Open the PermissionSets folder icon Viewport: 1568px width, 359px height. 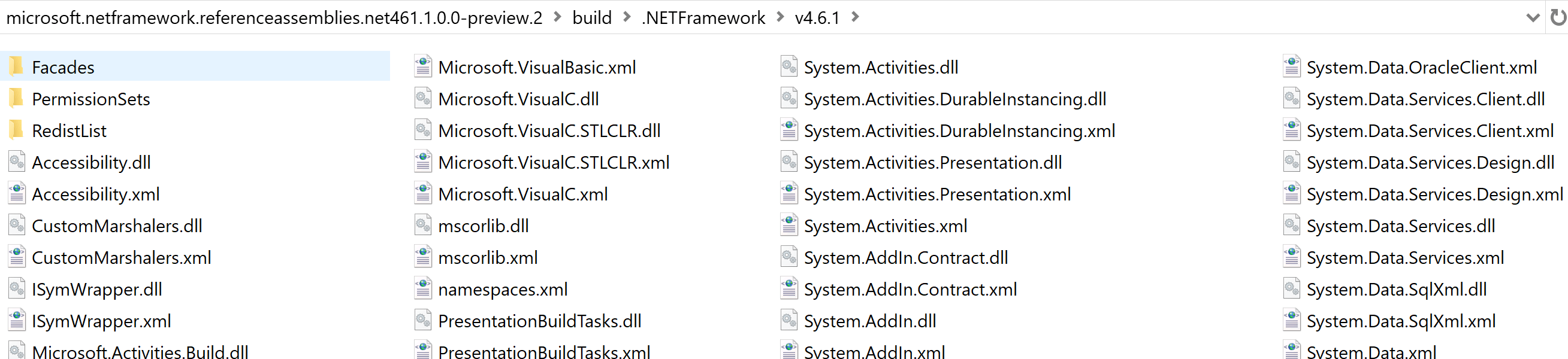(16, 98)
